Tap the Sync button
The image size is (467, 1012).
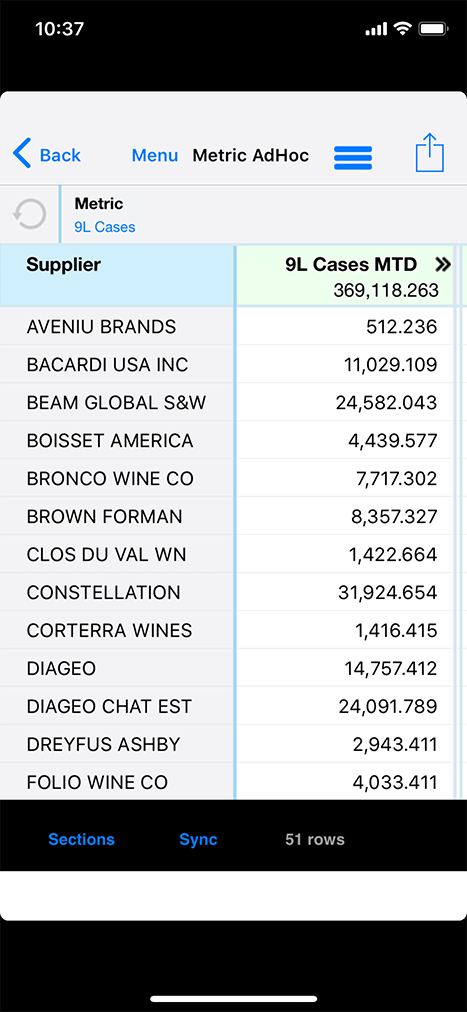pos(198,840)
